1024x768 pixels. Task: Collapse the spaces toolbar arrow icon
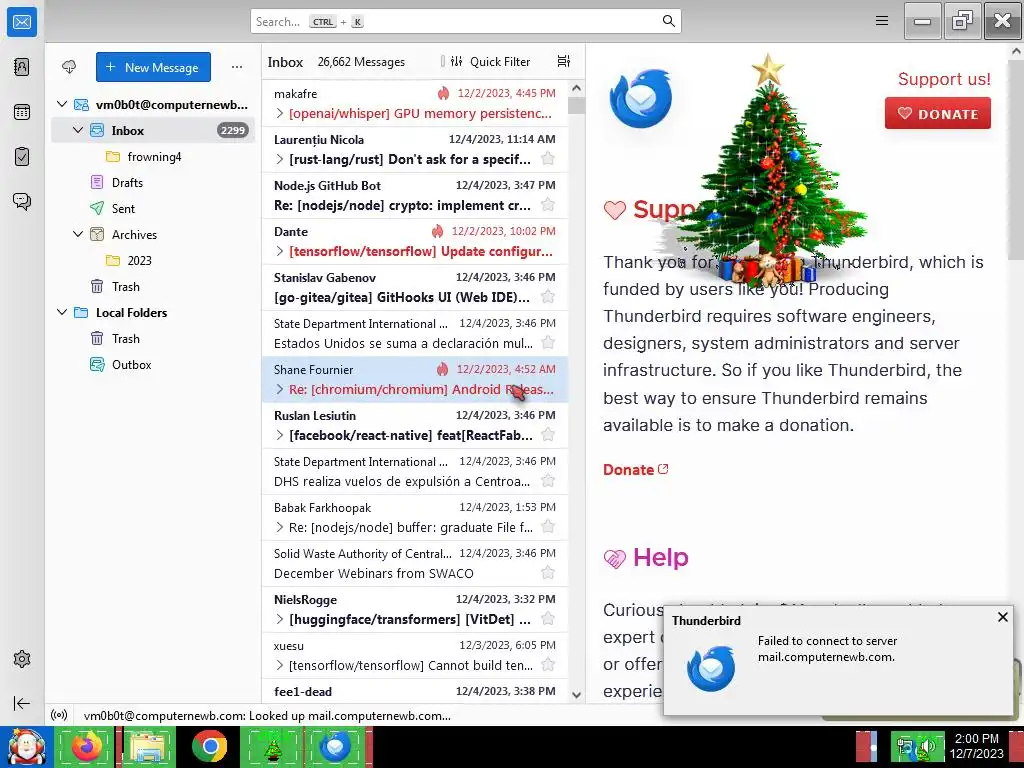[x=22, y=703]
